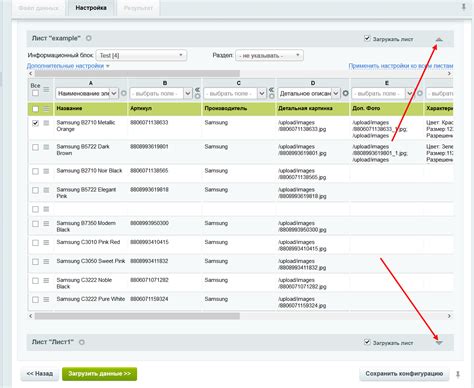474x388 pixels.
Task: Open row menu for Samsung C3010 Pink Red
Action: 46,243
